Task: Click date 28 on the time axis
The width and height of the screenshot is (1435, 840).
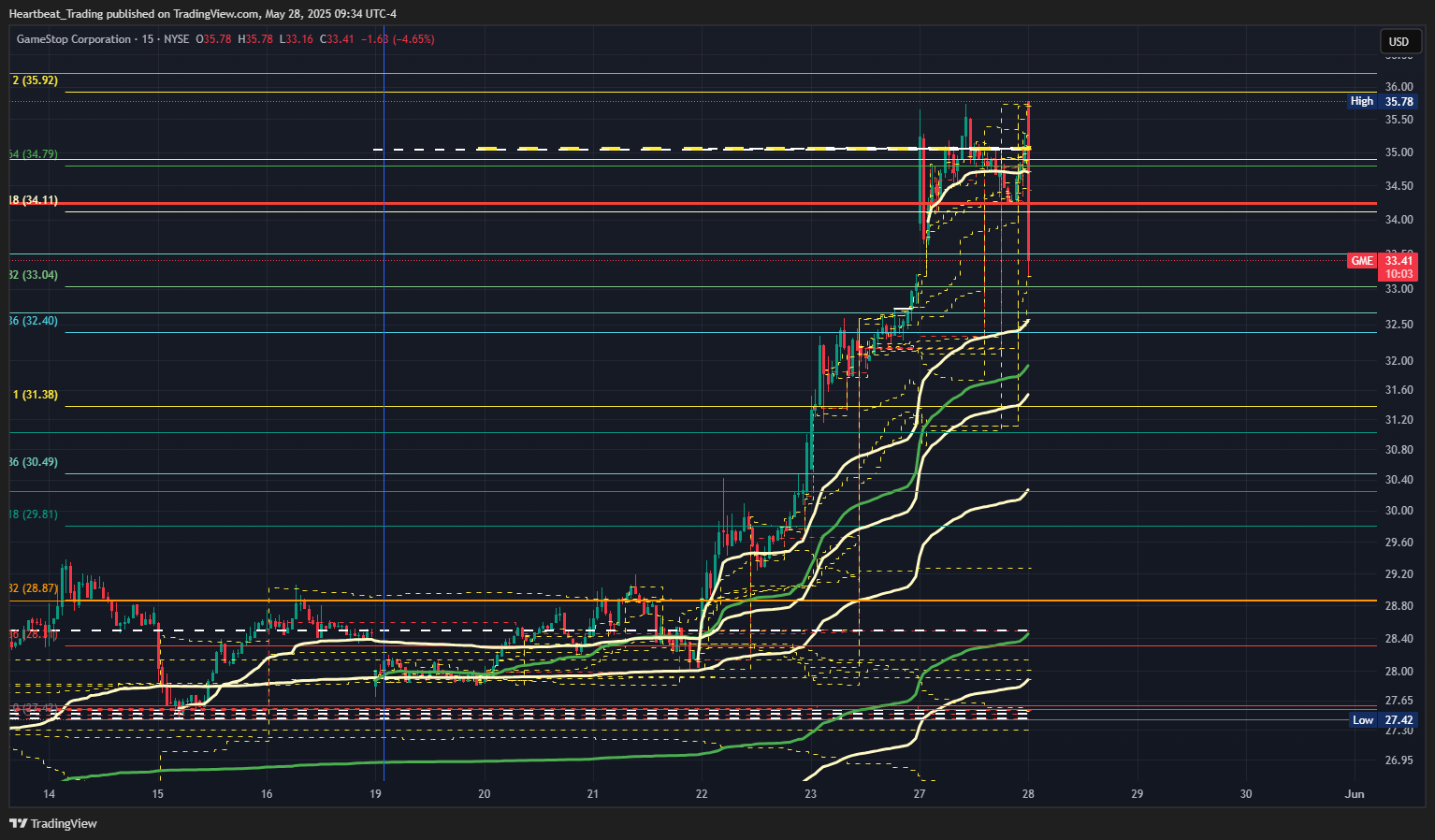Action: pyautogui.click(x=1028, y=794)
